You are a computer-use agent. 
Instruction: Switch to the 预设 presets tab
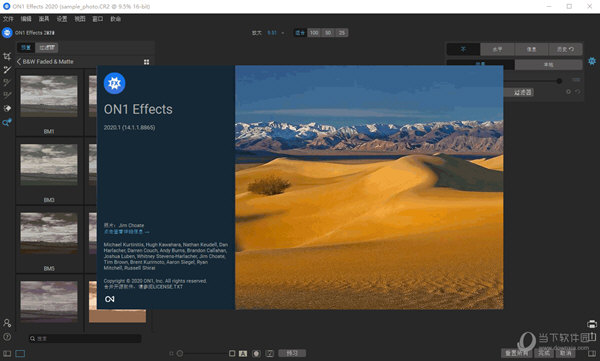tap(26, 47)
